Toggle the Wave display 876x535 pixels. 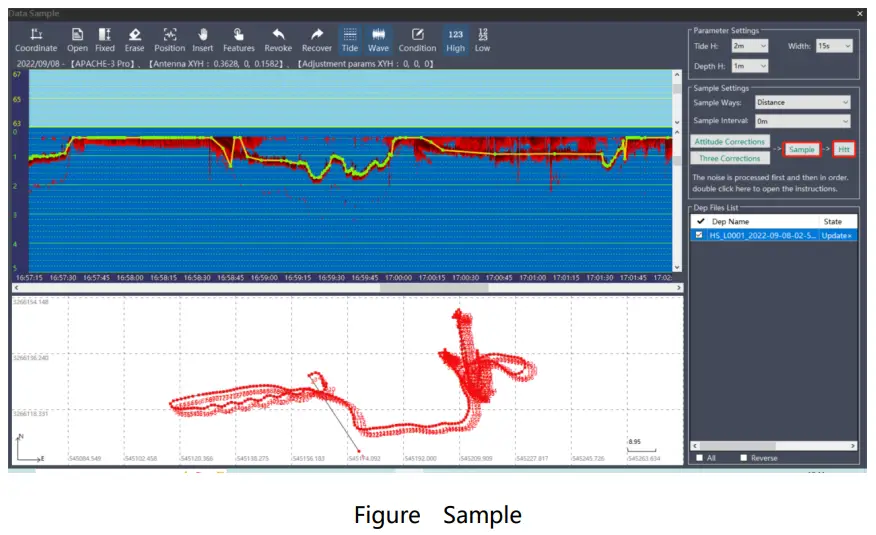(378, 40)
